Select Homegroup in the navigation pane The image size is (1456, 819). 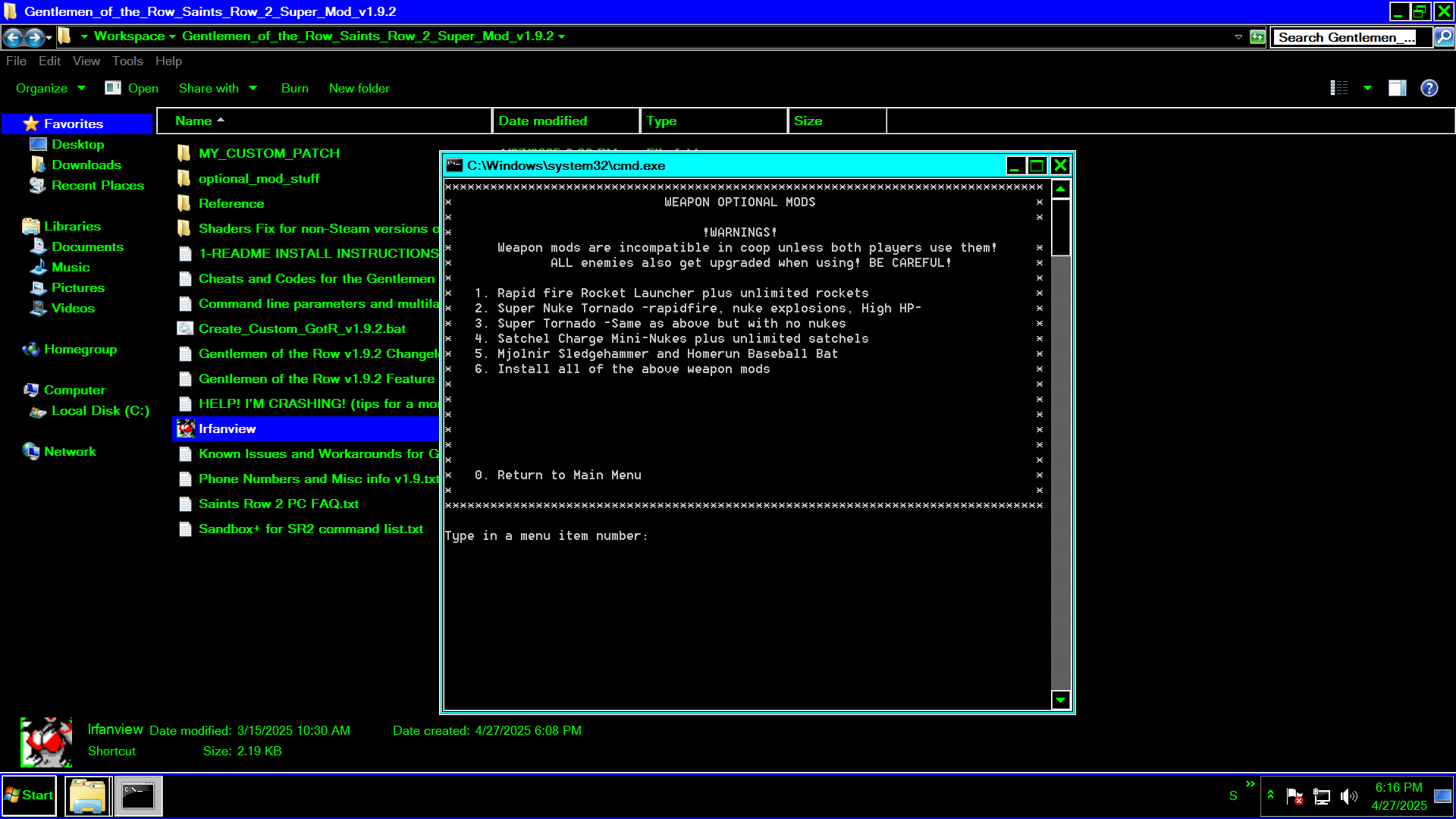[x=80, y=350]
